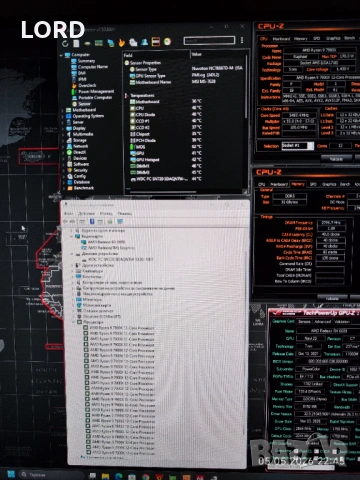
Task: Open the Bench tab in lower CPU-Z window
Action: tap(345, 184)
